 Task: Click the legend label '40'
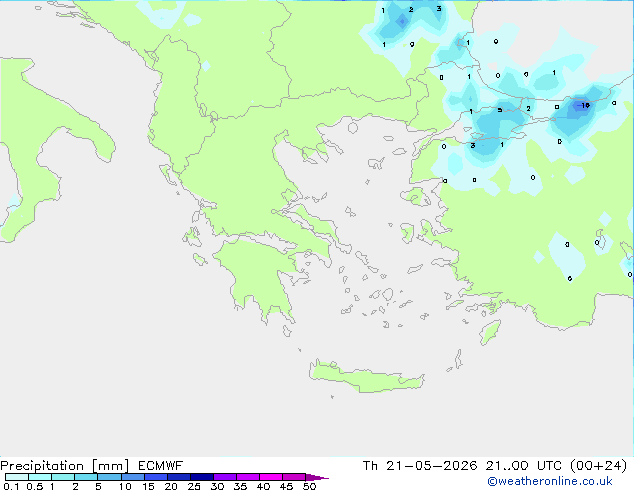[x=263, y=486]
